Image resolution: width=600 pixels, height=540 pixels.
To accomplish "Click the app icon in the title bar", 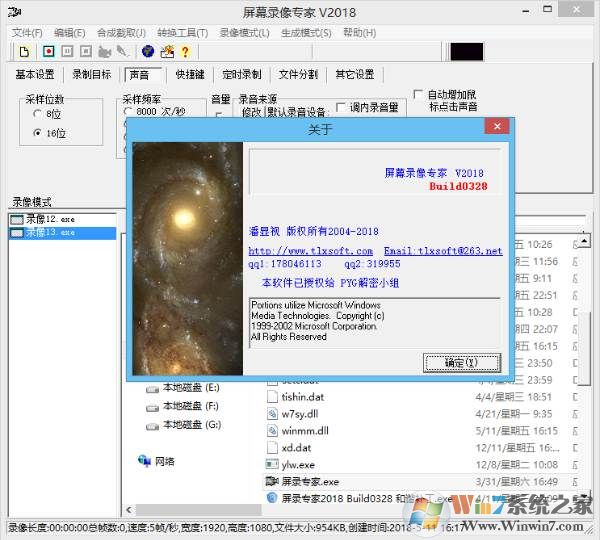I will 14,12.
